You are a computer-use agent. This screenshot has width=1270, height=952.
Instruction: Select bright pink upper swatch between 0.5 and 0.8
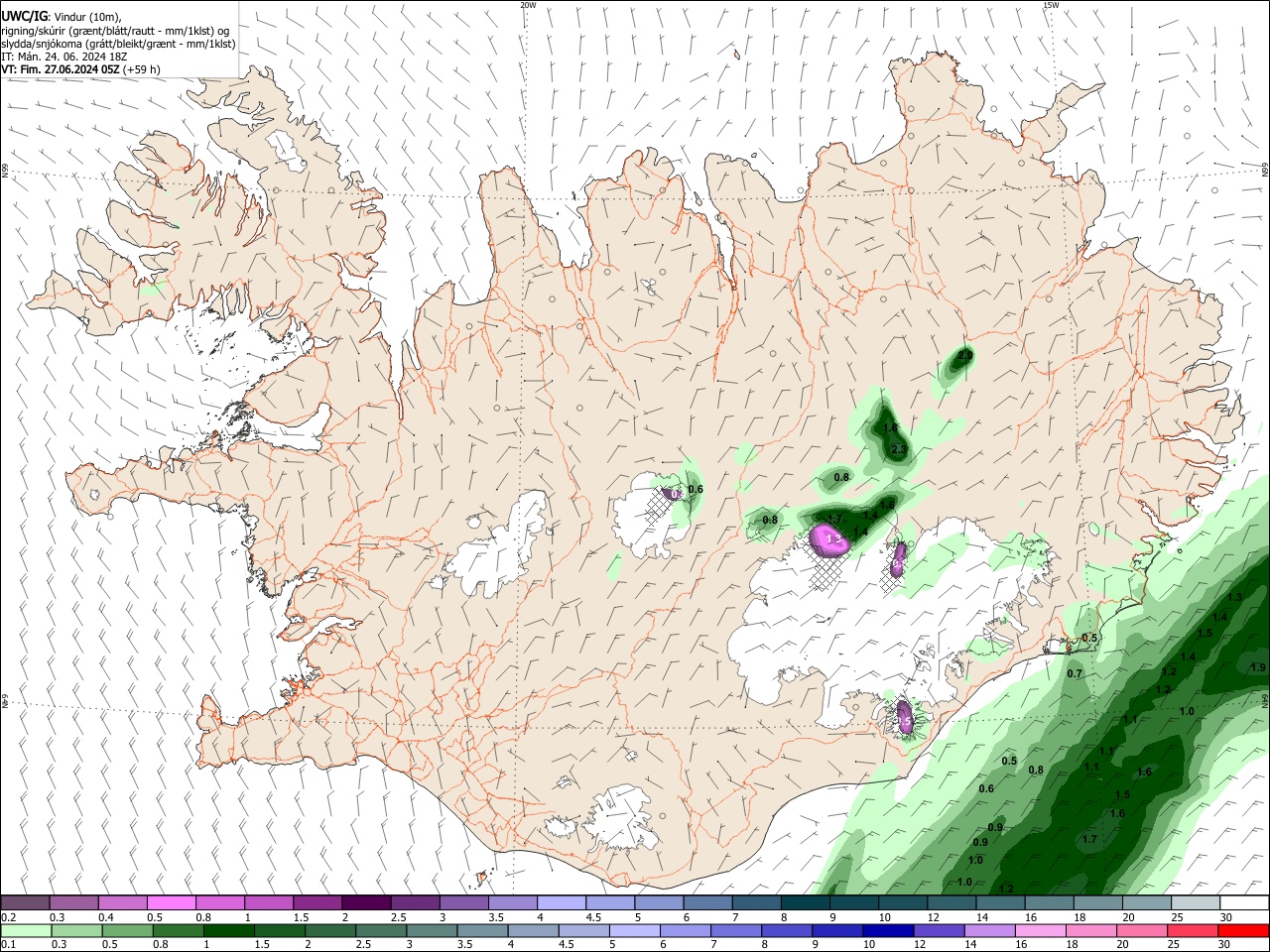coord(171,903)
